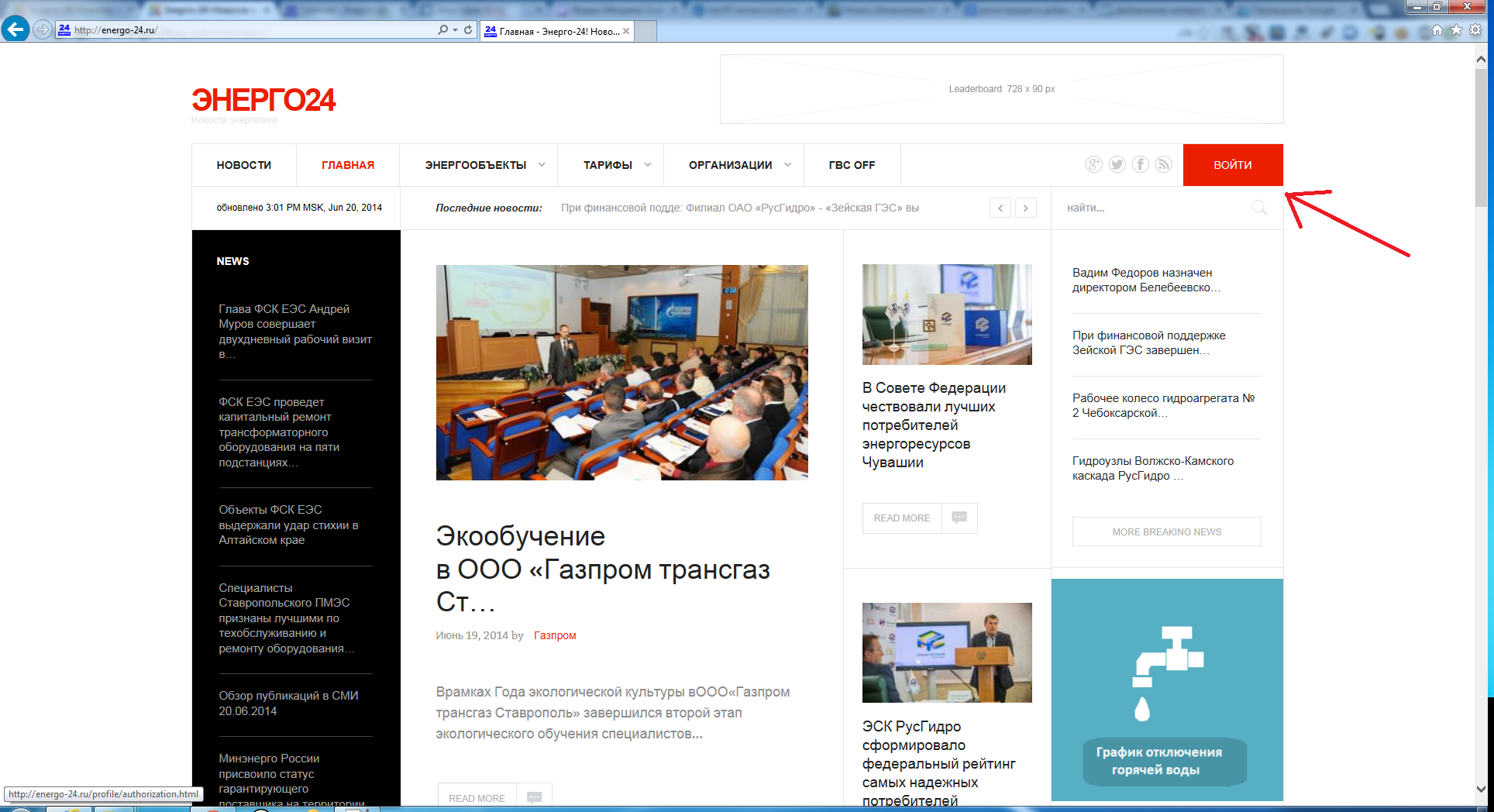Screen dimensions: 1494x812
Task: Click the Google Plus social icon
Action: [x=1093, y=164]
